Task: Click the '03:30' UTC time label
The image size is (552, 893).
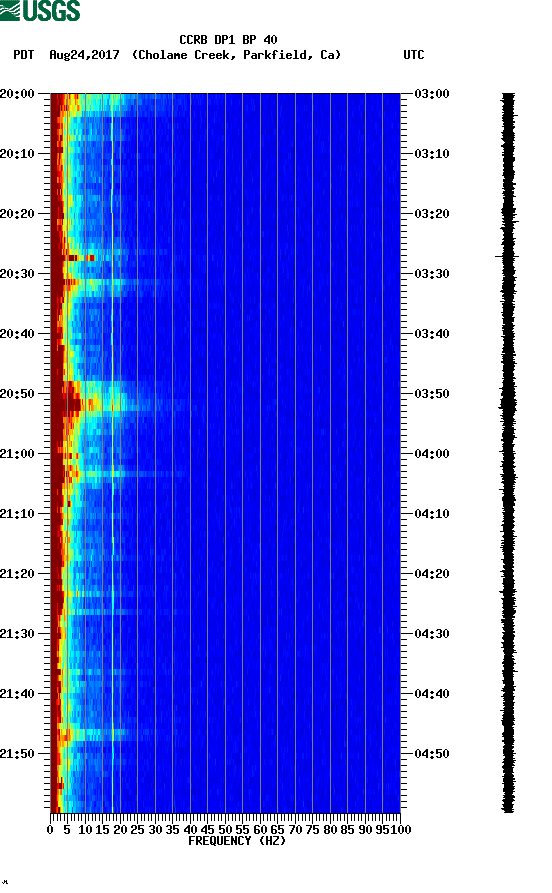Action: click(432, 273)
